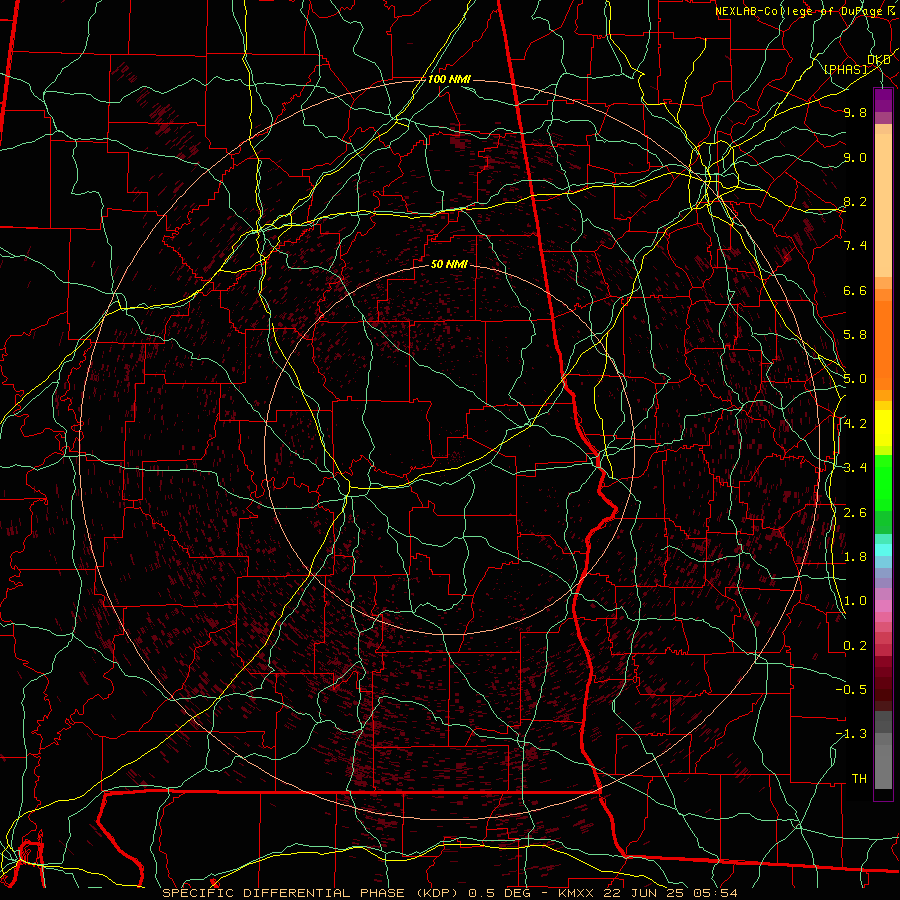This screenshot has height=900, width=900.
Task: Click the [PHAS] label near the color bar
Action: coord(845,69)
